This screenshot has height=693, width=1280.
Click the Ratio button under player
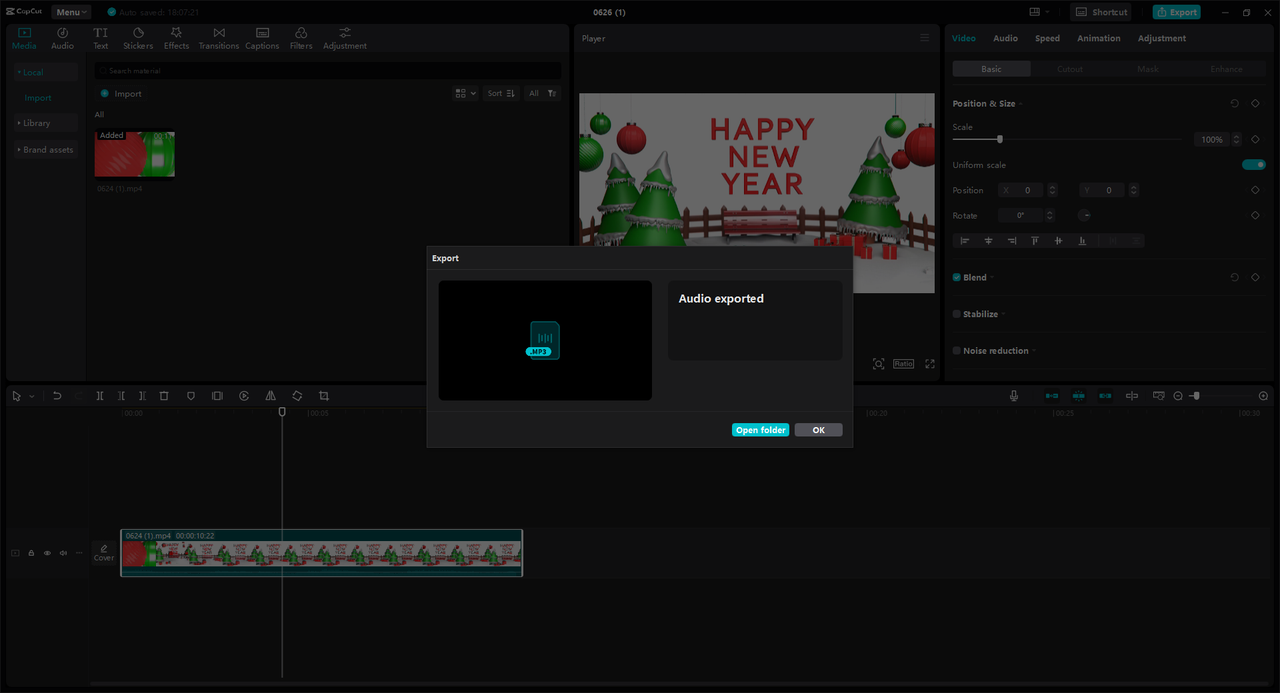click(903, 364)
